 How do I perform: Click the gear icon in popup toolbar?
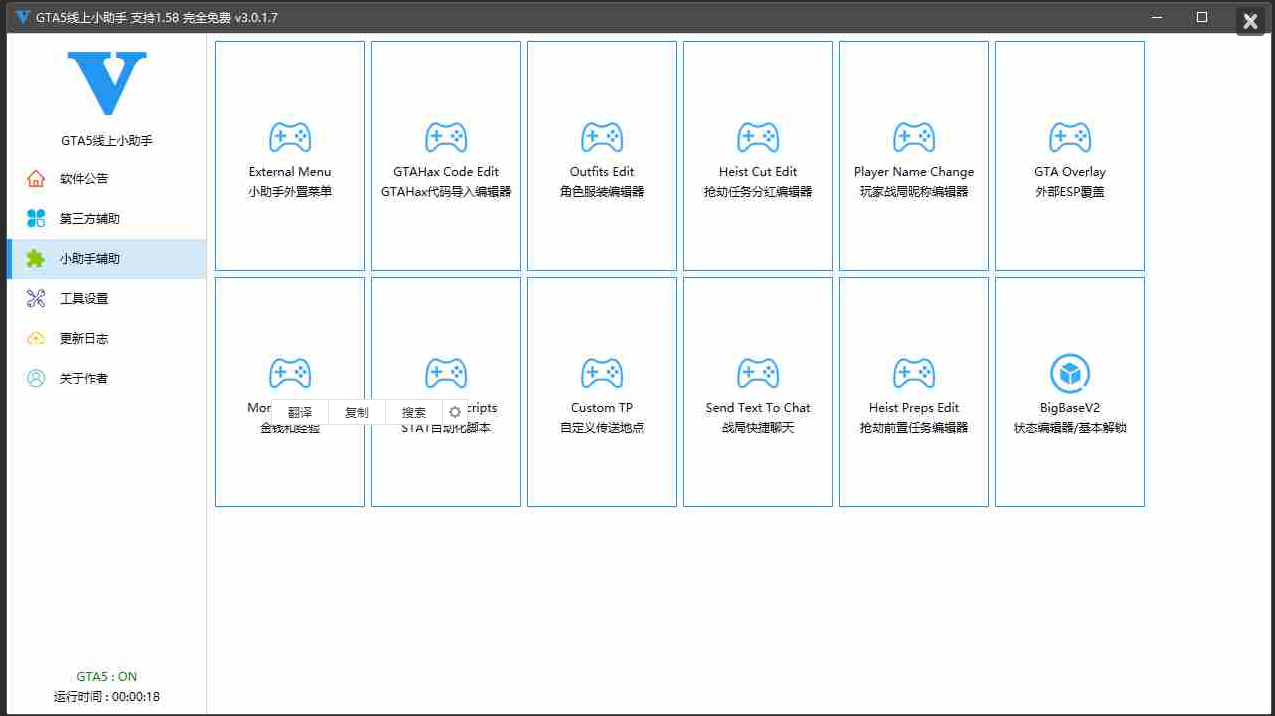click(455, 412)
